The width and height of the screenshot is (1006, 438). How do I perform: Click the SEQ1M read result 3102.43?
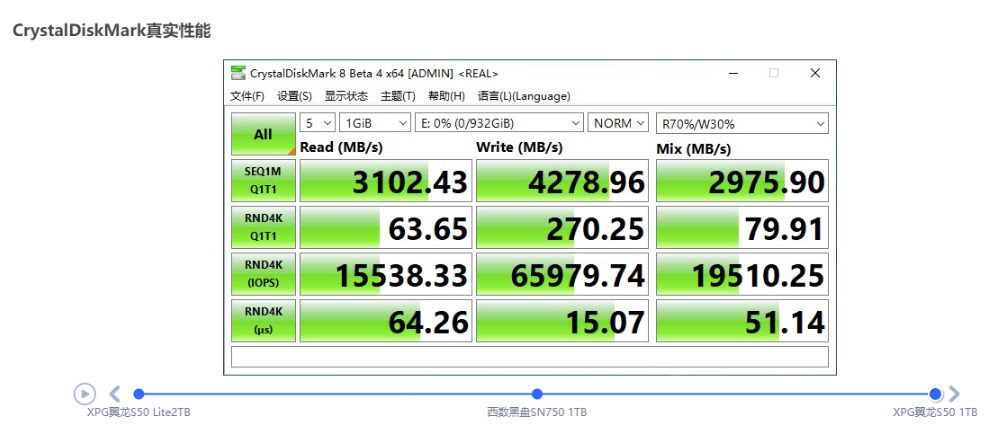[x=386, y=181]
